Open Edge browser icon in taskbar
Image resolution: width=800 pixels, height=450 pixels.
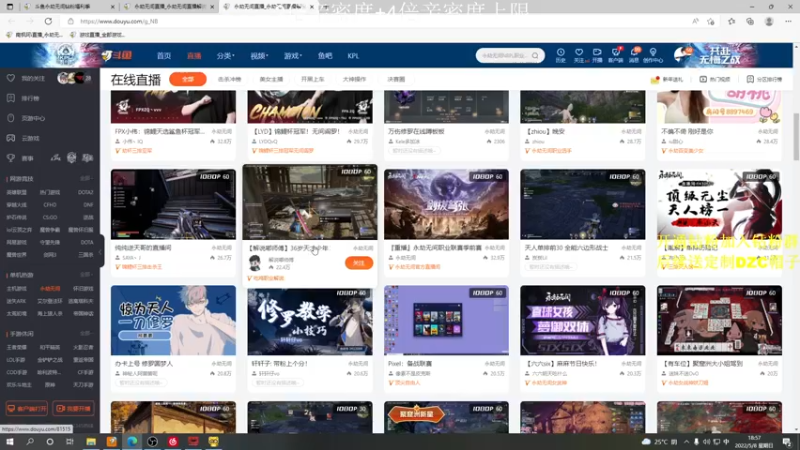point(132,441)
